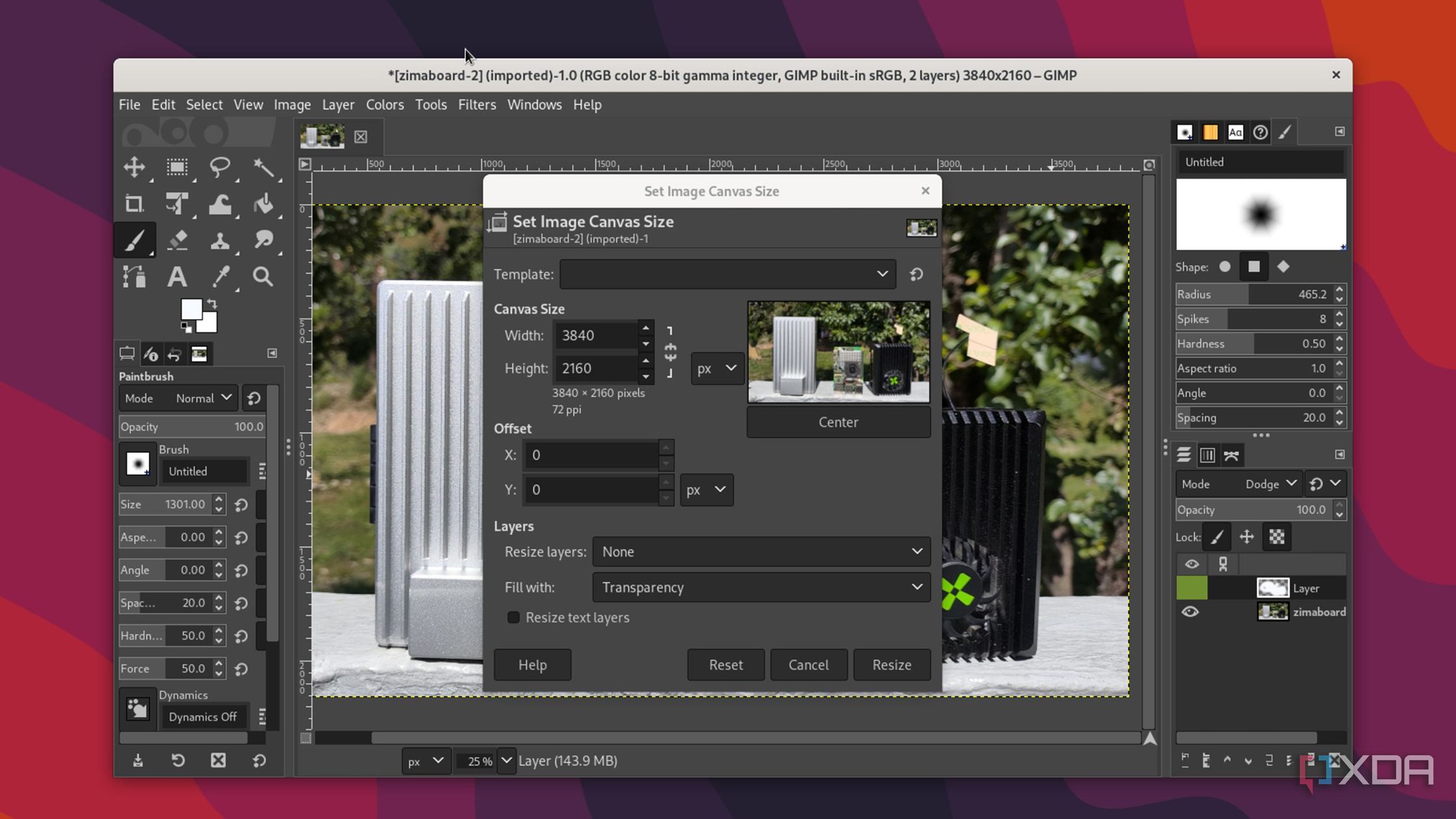Click the Offset X input field

(592, 455)
